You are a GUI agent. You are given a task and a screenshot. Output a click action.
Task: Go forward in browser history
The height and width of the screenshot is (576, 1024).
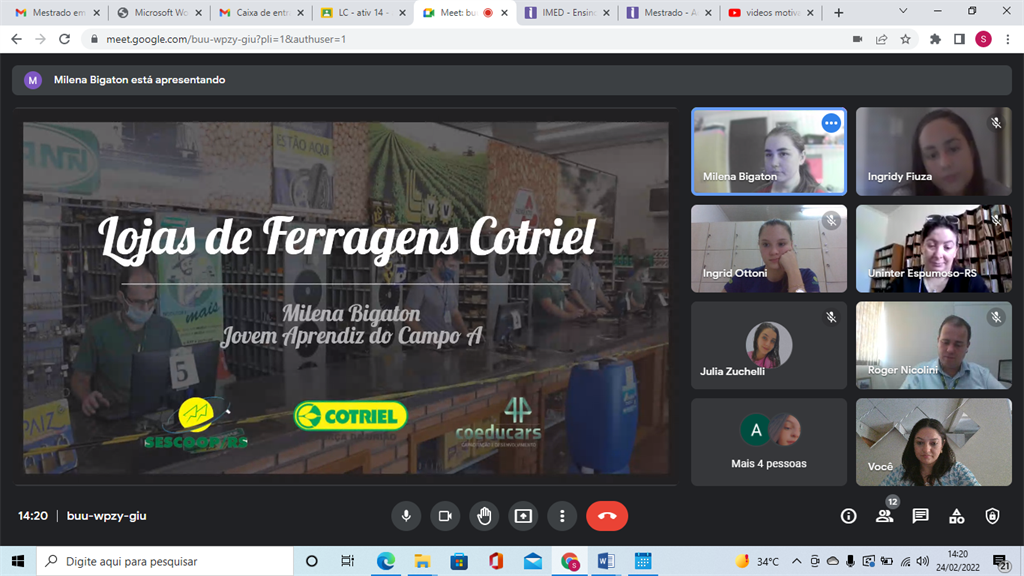point(40,39)
